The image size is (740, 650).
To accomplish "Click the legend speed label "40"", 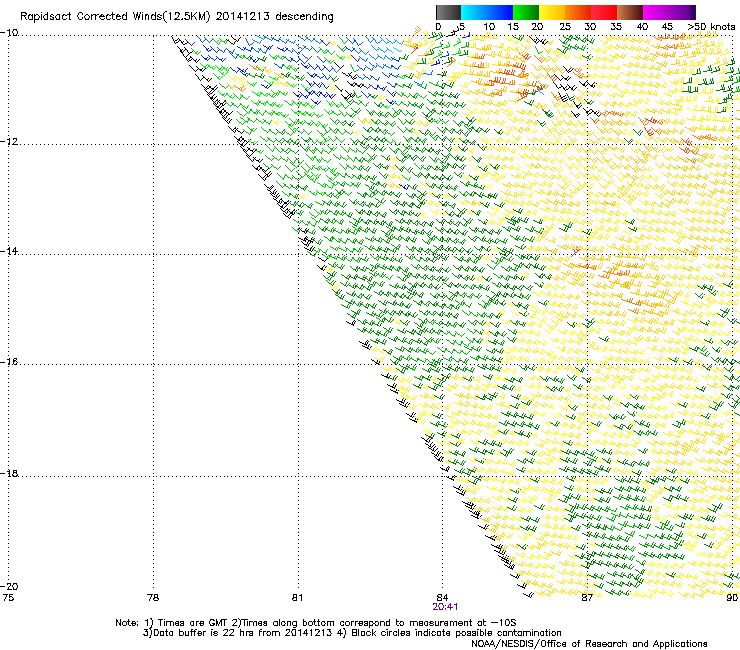I will pos(642,27).
